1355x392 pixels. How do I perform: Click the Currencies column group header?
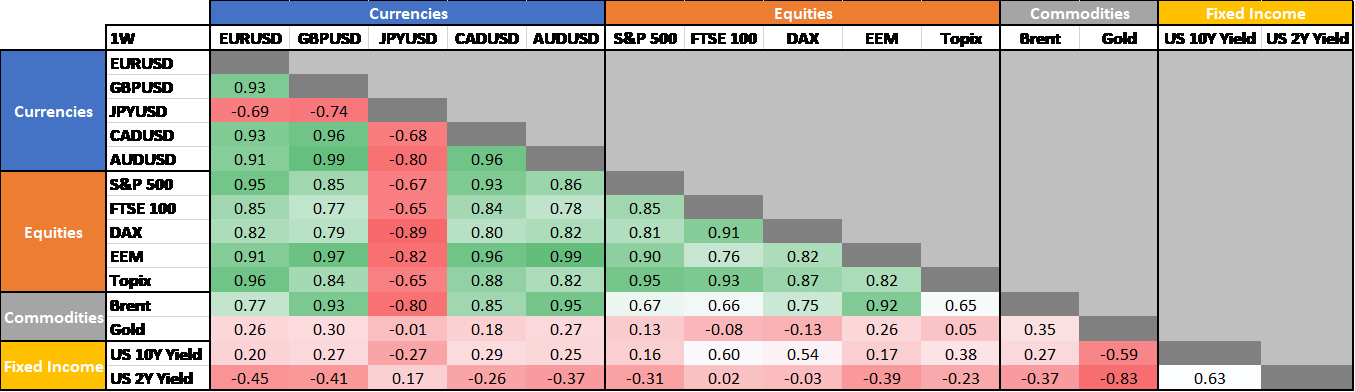click(407, 13)
